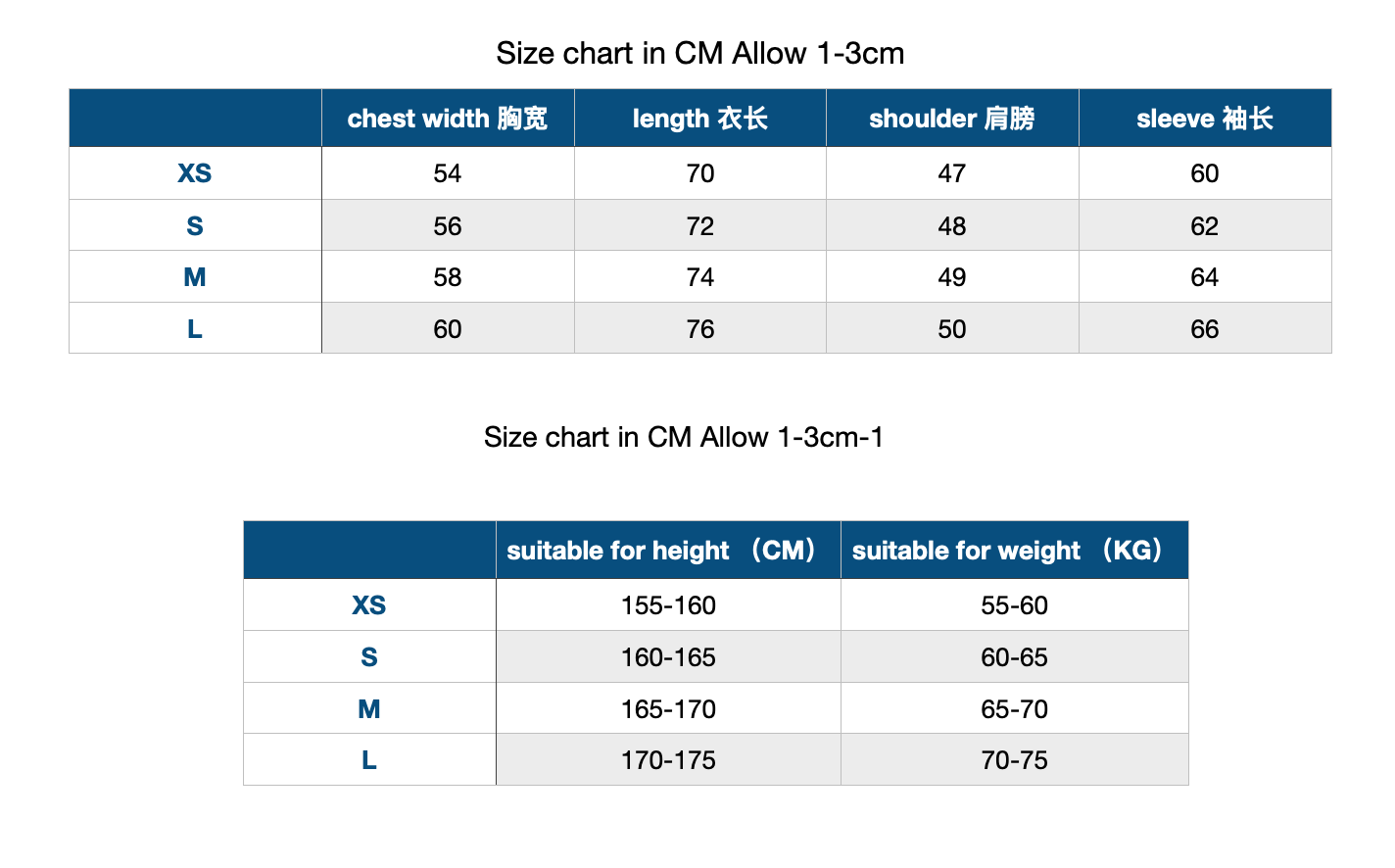Select the shoulder column header
This screenshot has height=868, width=1395.
point(952,119)
